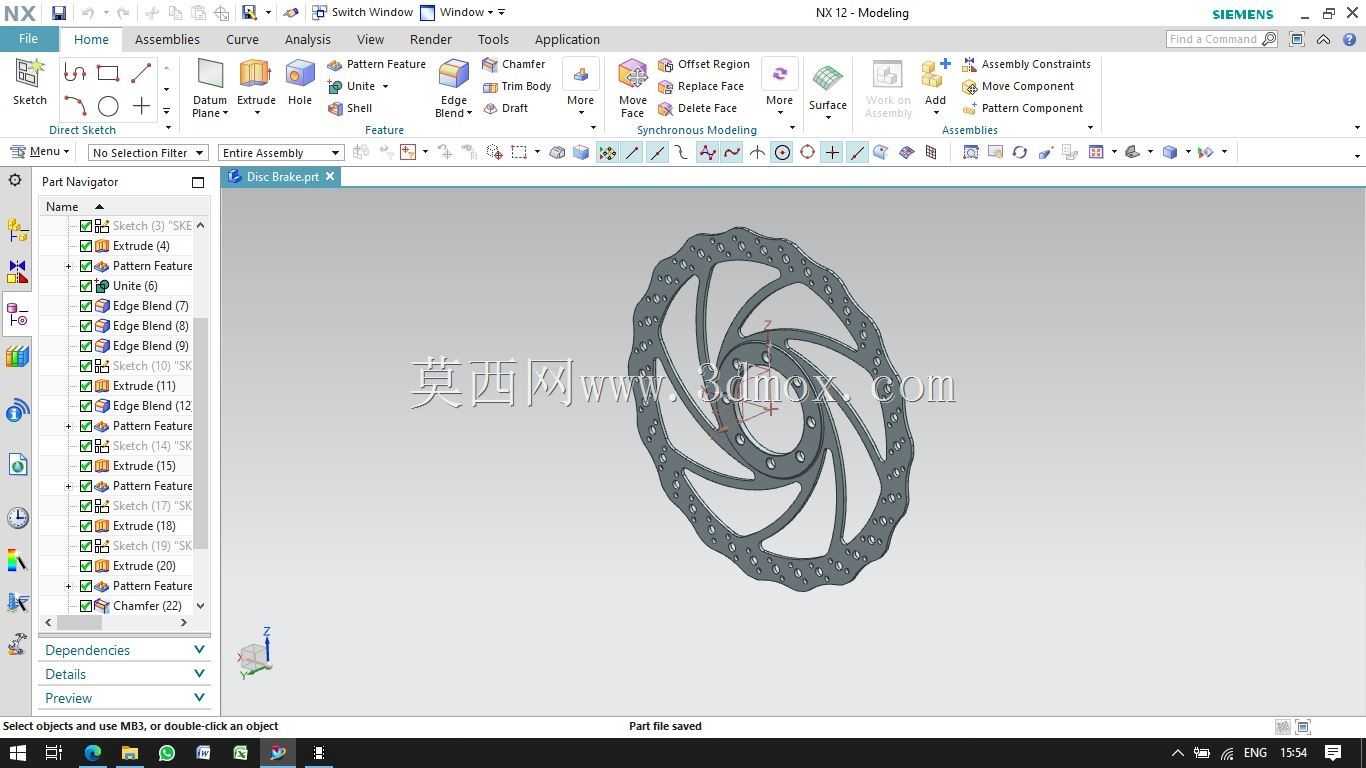Click the Add component button

935,88
